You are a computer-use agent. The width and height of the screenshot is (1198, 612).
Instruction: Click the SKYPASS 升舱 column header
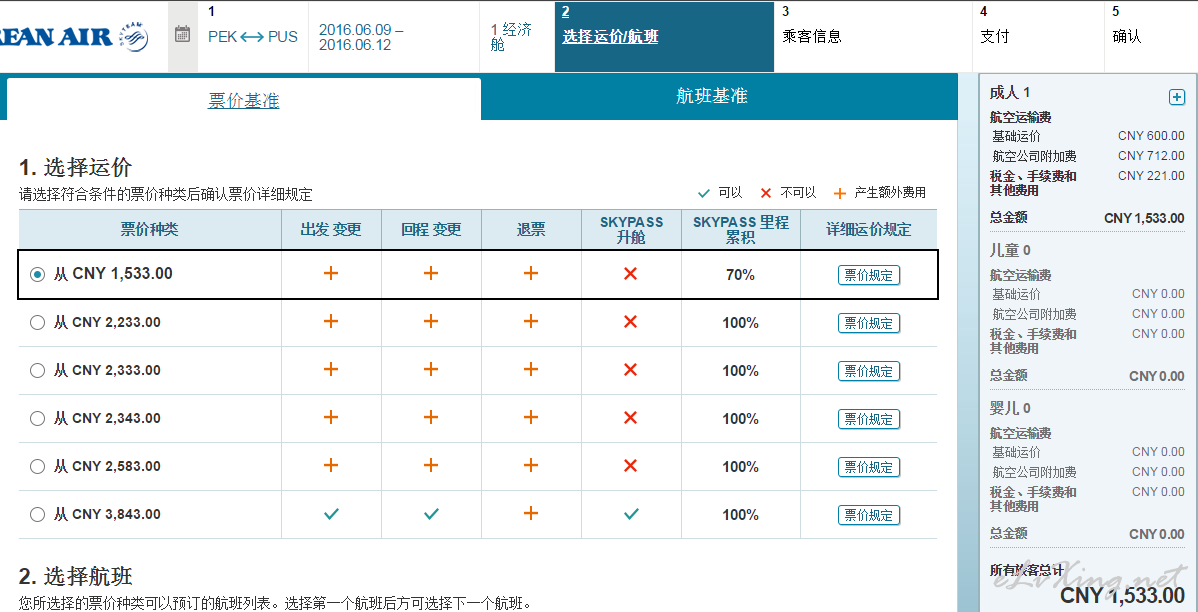(631, 229)
